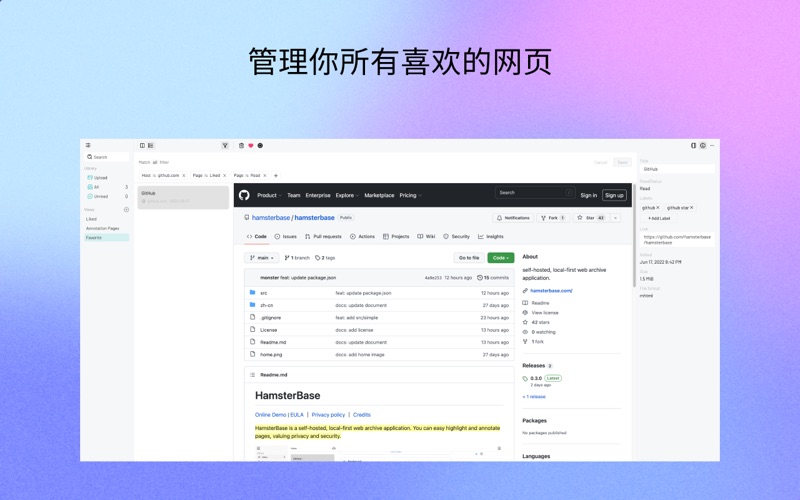Open the Team menu item
Screen dimensions: 800x500
point(293,195)
